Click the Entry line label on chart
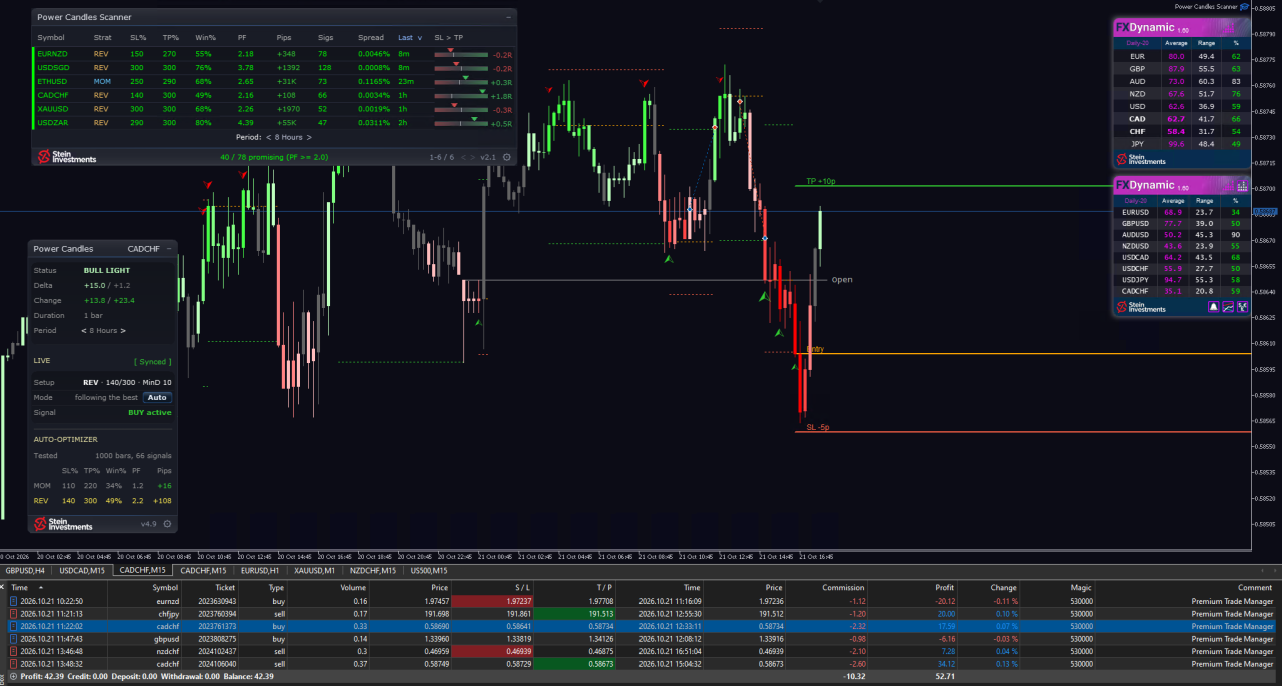This screenshot has width=1282, height=686. point(815,348)
